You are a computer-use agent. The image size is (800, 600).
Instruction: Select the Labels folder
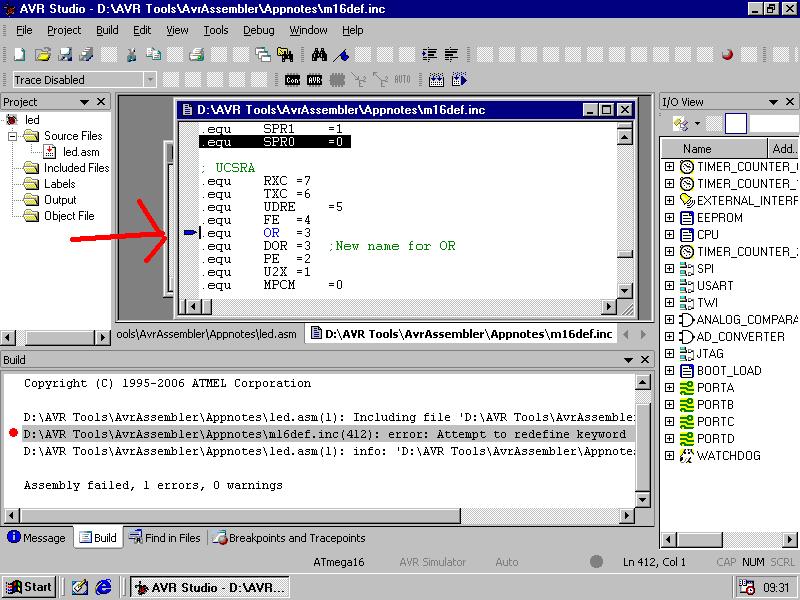[x=59, y=184]
